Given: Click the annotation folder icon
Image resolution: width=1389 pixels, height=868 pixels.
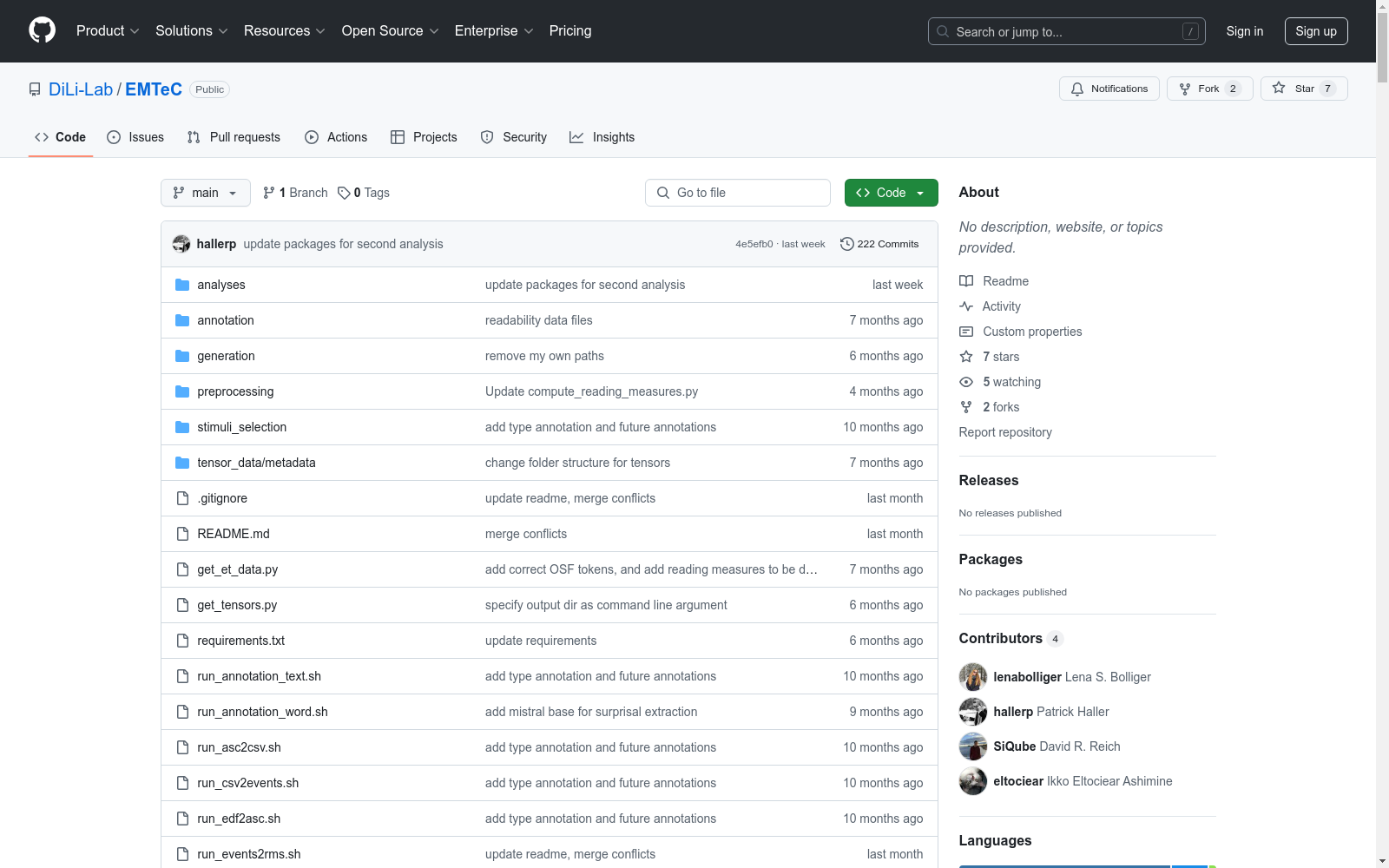Looking at the screenshot, I should [x=182, y=320].
